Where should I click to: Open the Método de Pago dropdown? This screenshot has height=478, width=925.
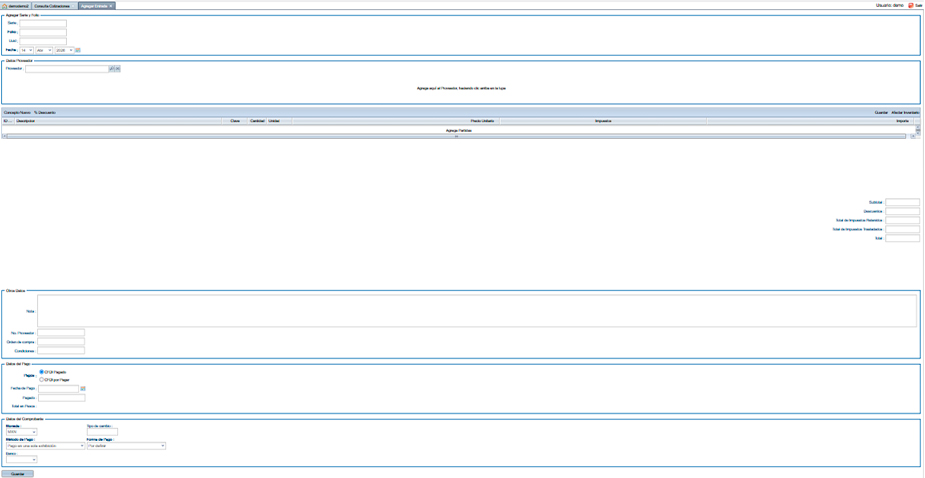tap(44, 446)
